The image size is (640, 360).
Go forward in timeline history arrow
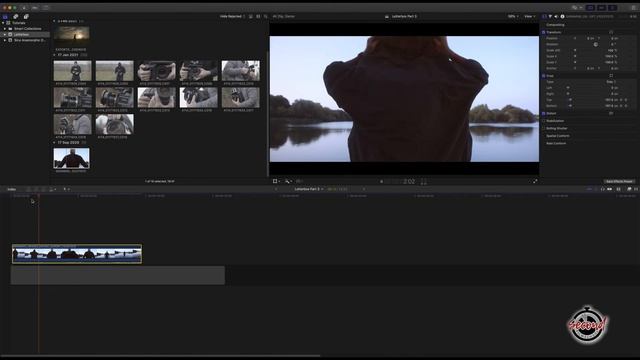pyautogui.click(x=364, y=189)
